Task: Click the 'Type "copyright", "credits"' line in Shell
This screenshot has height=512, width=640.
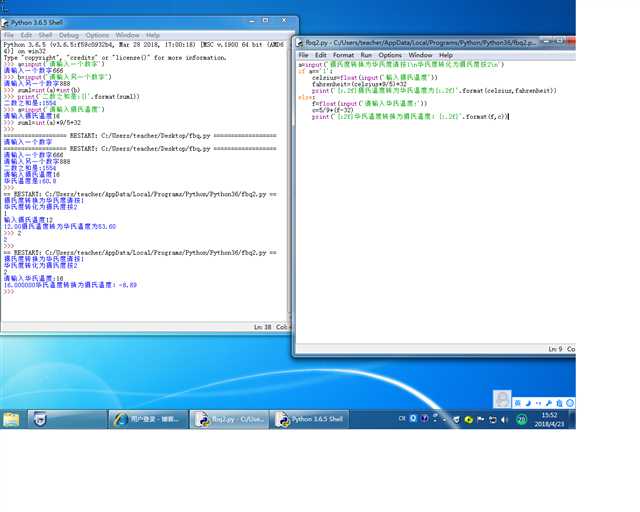Action: point(115,58)
